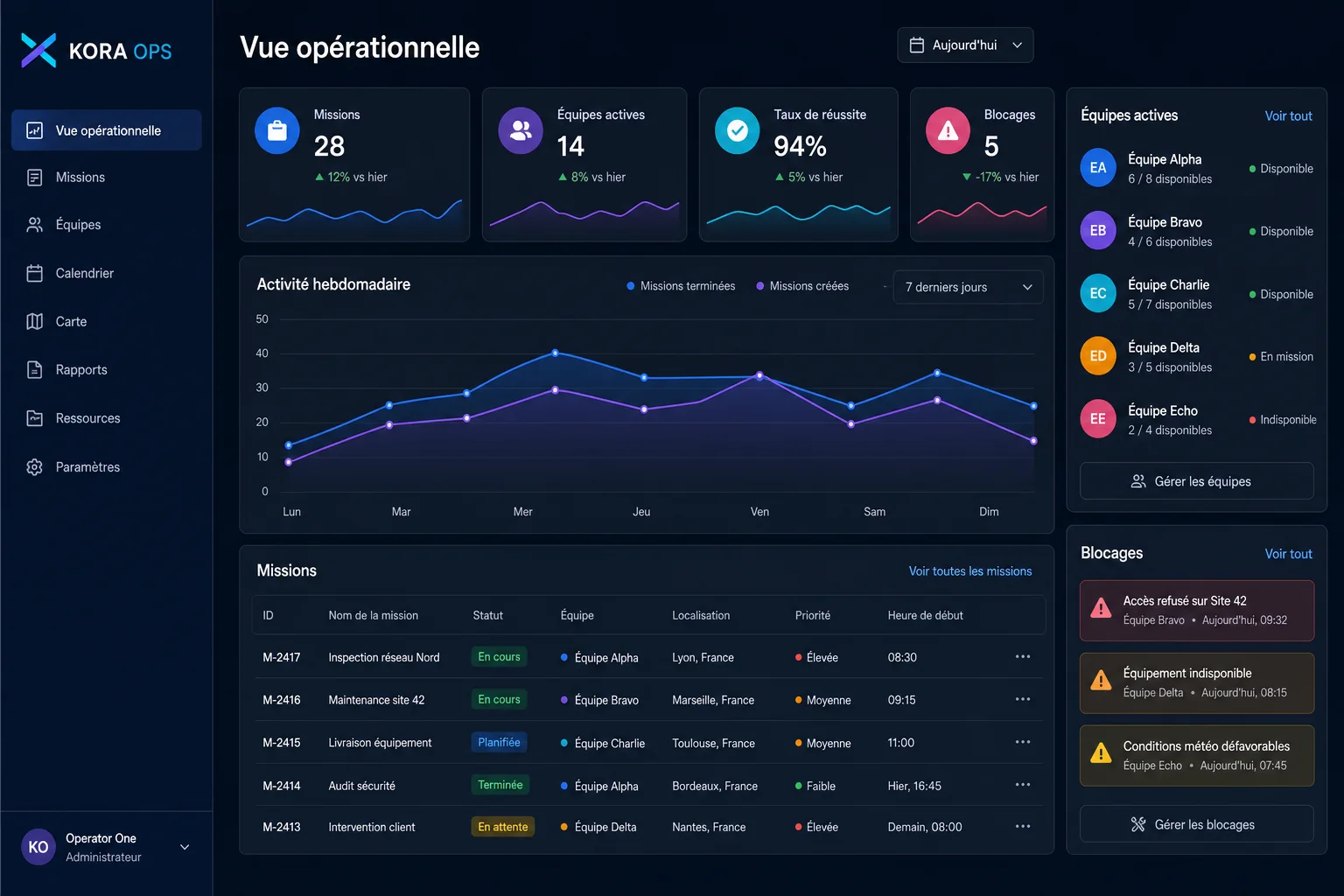Screen dimensions: 1344x896
Task: Click mission ID M-2414
Action: click(x=281, y=786)
